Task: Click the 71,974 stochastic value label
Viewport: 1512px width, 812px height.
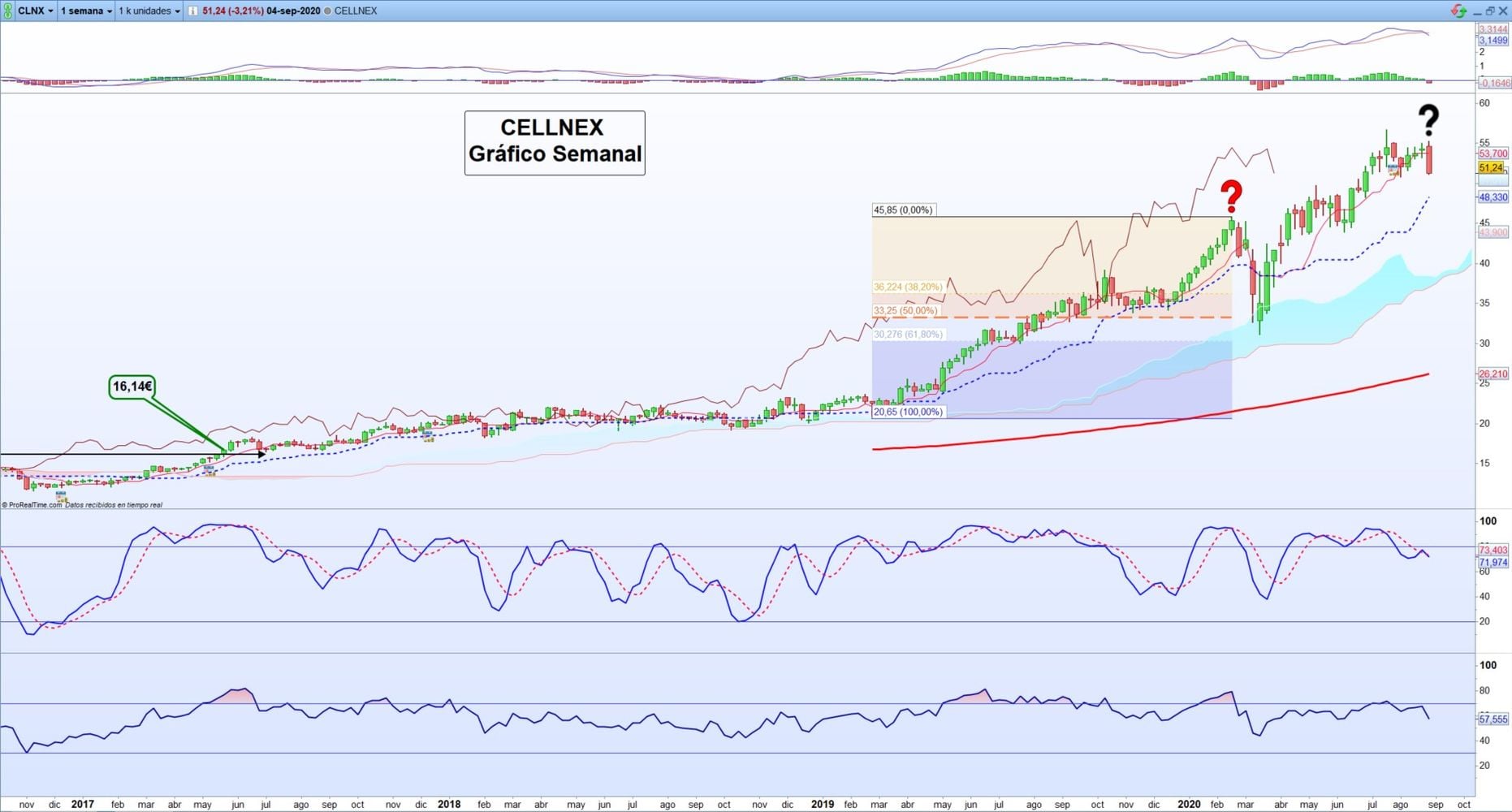Action: [x=1493, y=562]
